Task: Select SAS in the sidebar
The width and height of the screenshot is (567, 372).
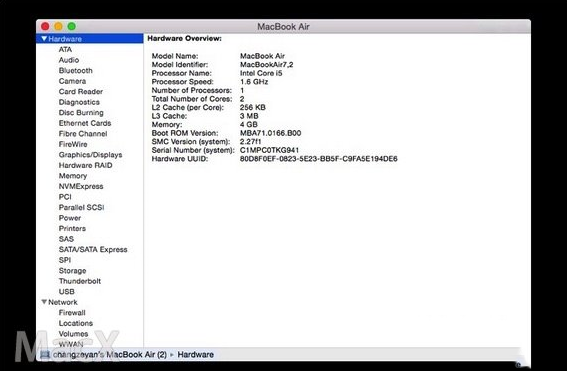Action: 66,239
